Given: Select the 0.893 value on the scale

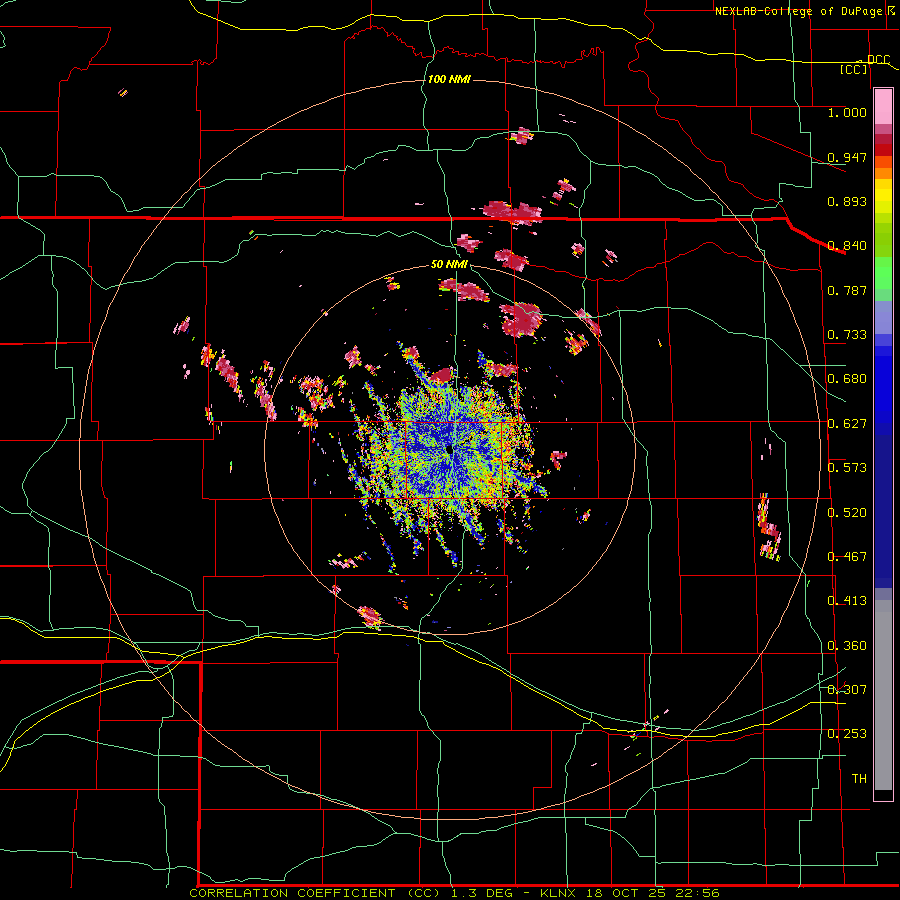Looking at the screenshot, I should pos(847,201).
